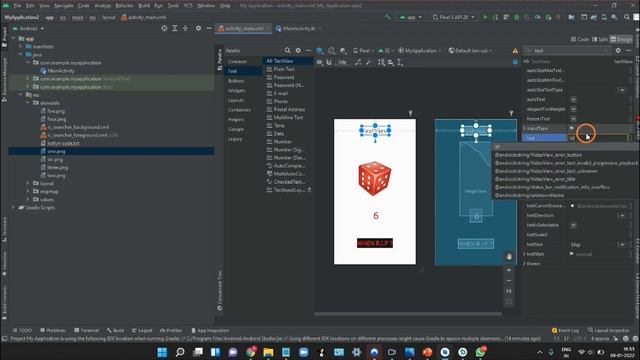This screenshot has width=640, height=360.
Task: Click the Guidelines icon in design toolbar
Action: point(400,62)
